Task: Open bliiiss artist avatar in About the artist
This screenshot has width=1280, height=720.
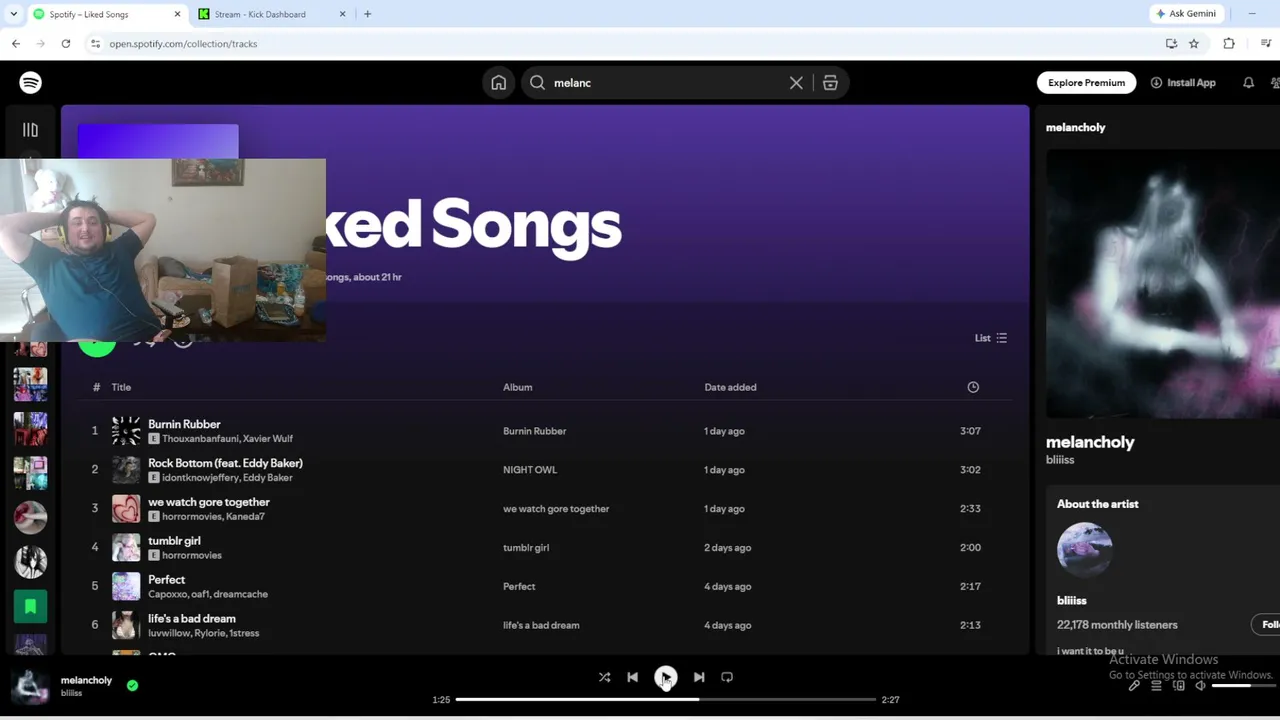Action: (1085, 550)
